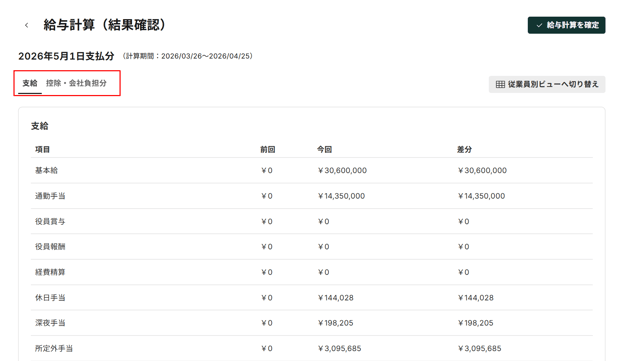This screenshot has width=625, height=361.
Task: Click the 計算期間 date range text
Action: point(187,56)
